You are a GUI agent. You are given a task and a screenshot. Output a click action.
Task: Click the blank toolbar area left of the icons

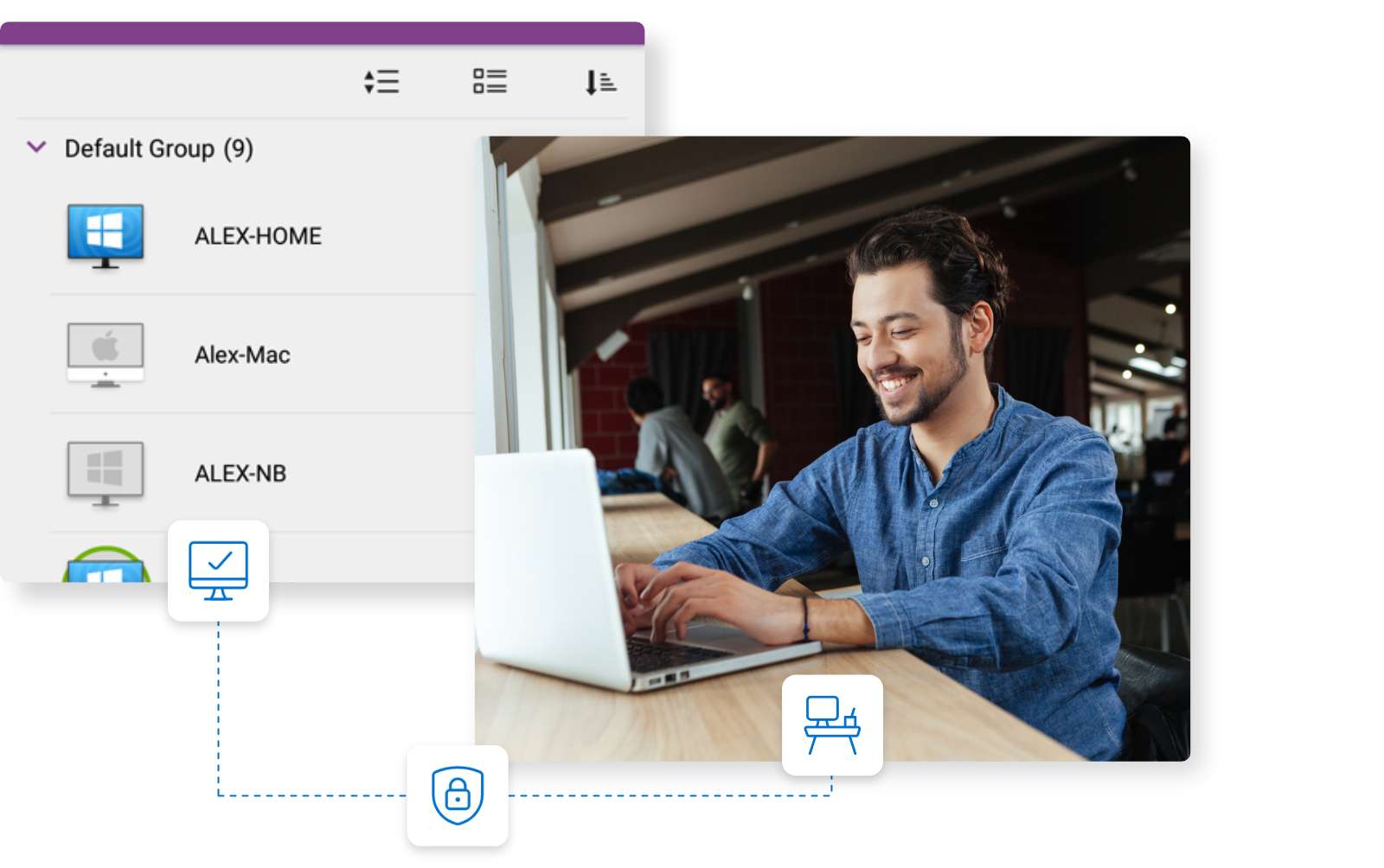tap(173, 82)
